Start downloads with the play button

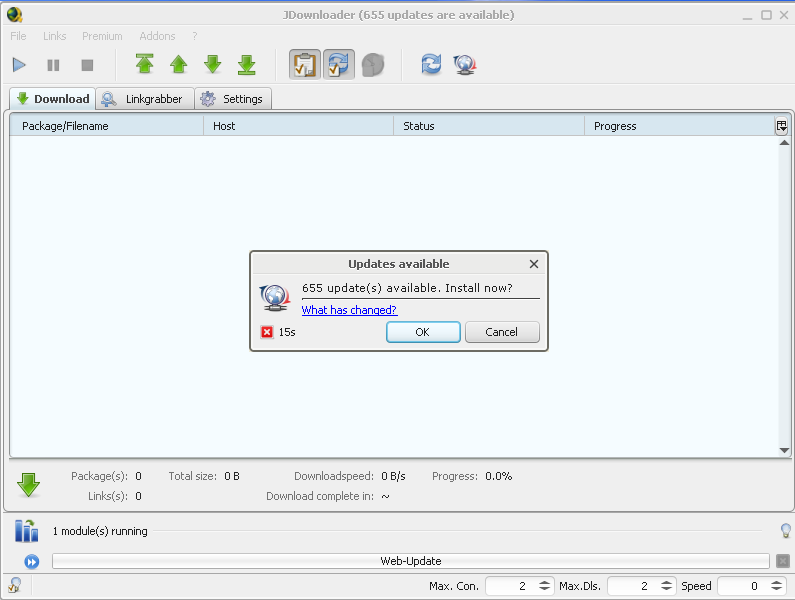click(19, 65)
